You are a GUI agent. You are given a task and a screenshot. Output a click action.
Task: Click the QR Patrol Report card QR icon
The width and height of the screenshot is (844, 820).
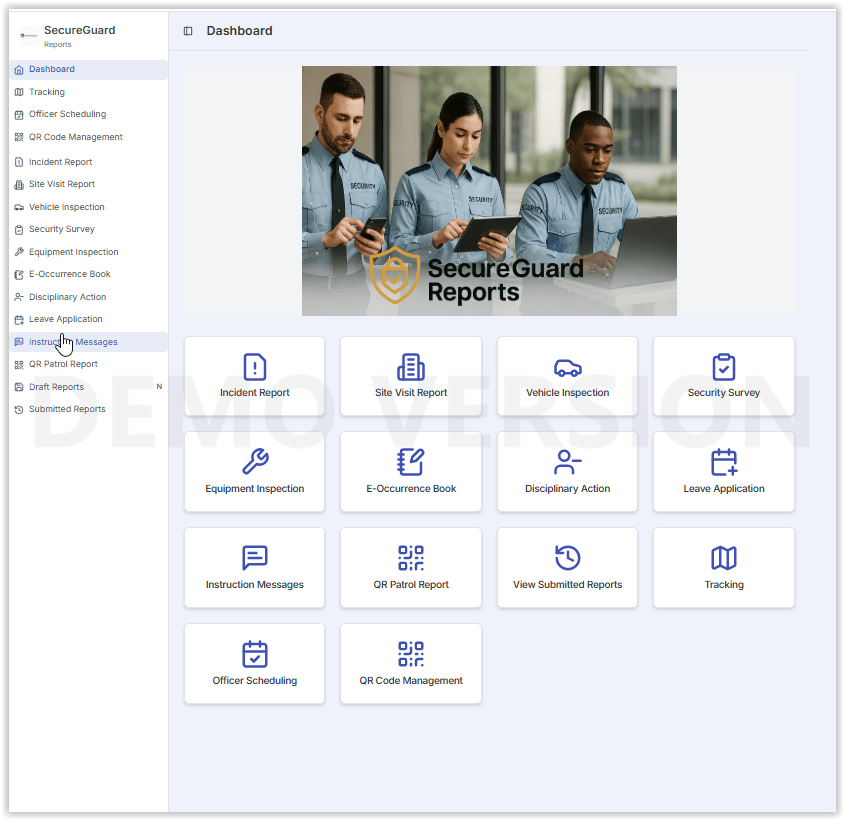pyautogui.click(x=411, y=558)
